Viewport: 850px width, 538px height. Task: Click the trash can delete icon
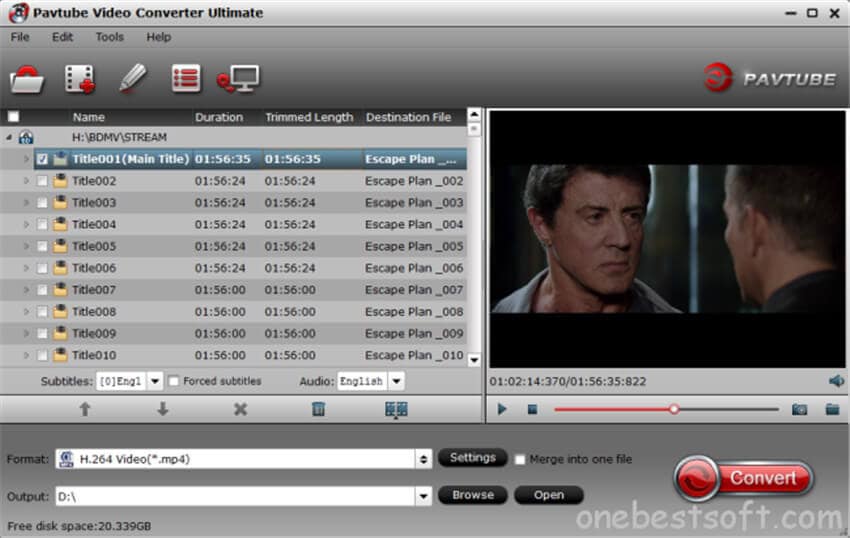point(319,409)
